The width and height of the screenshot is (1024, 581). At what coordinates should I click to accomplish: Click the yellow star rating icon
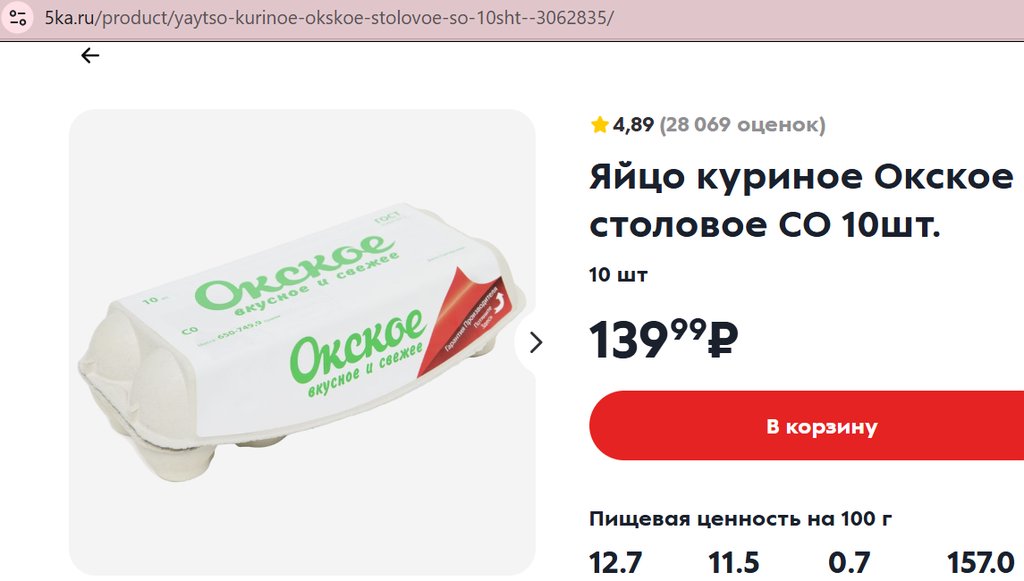tap(600, 124)
